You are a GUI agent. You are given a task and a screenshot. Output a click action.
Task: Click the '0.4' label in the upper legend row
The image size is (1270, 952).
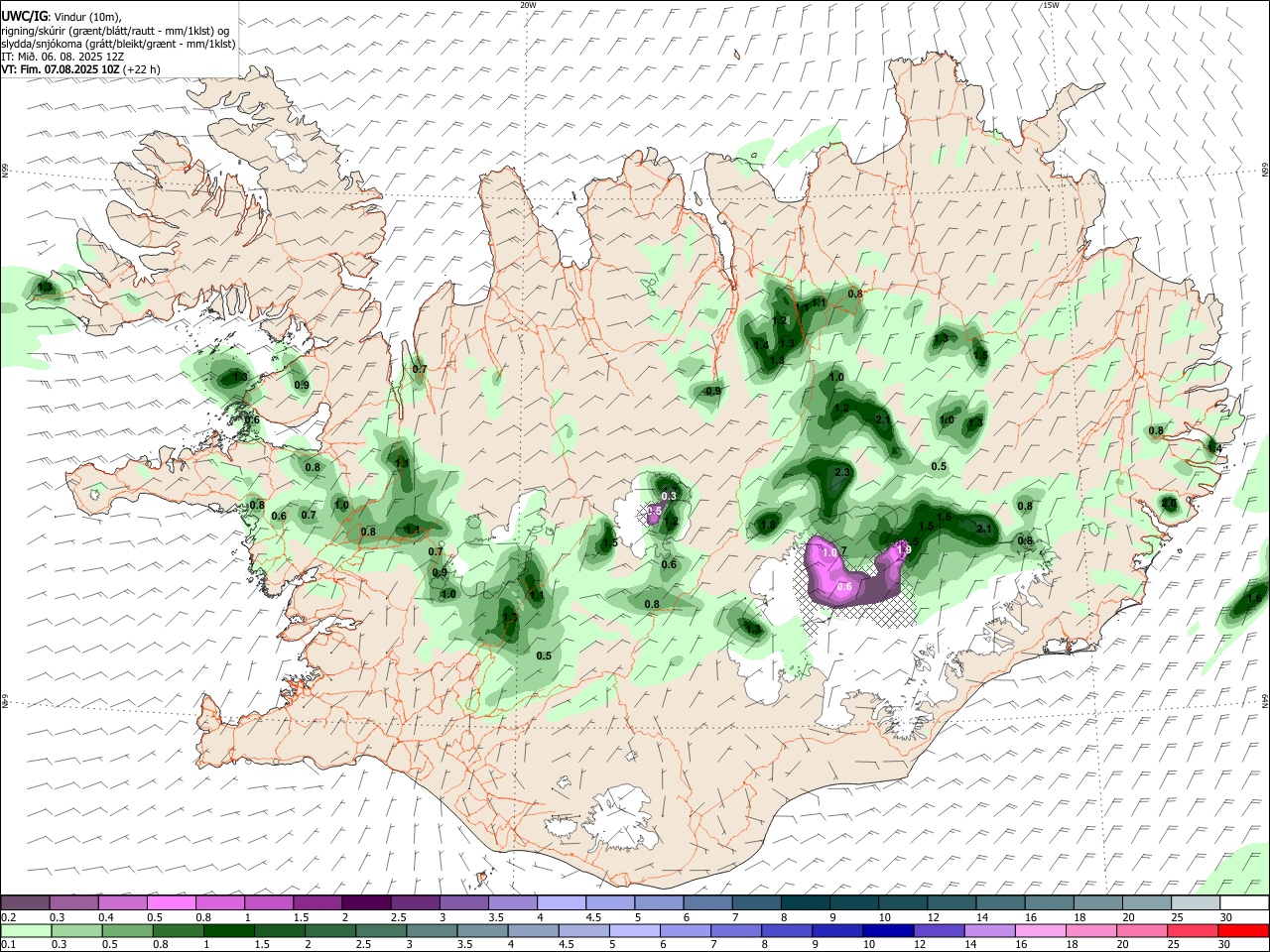[x=106, y=917]
